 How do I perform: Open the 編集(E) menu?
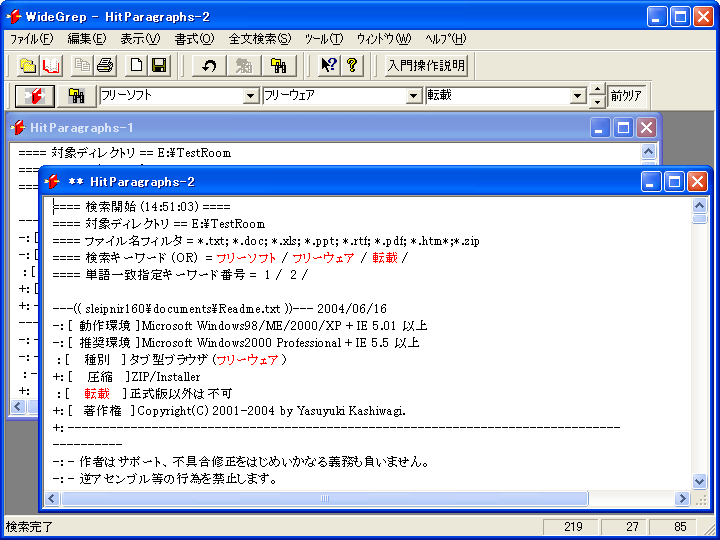point(87,39)
